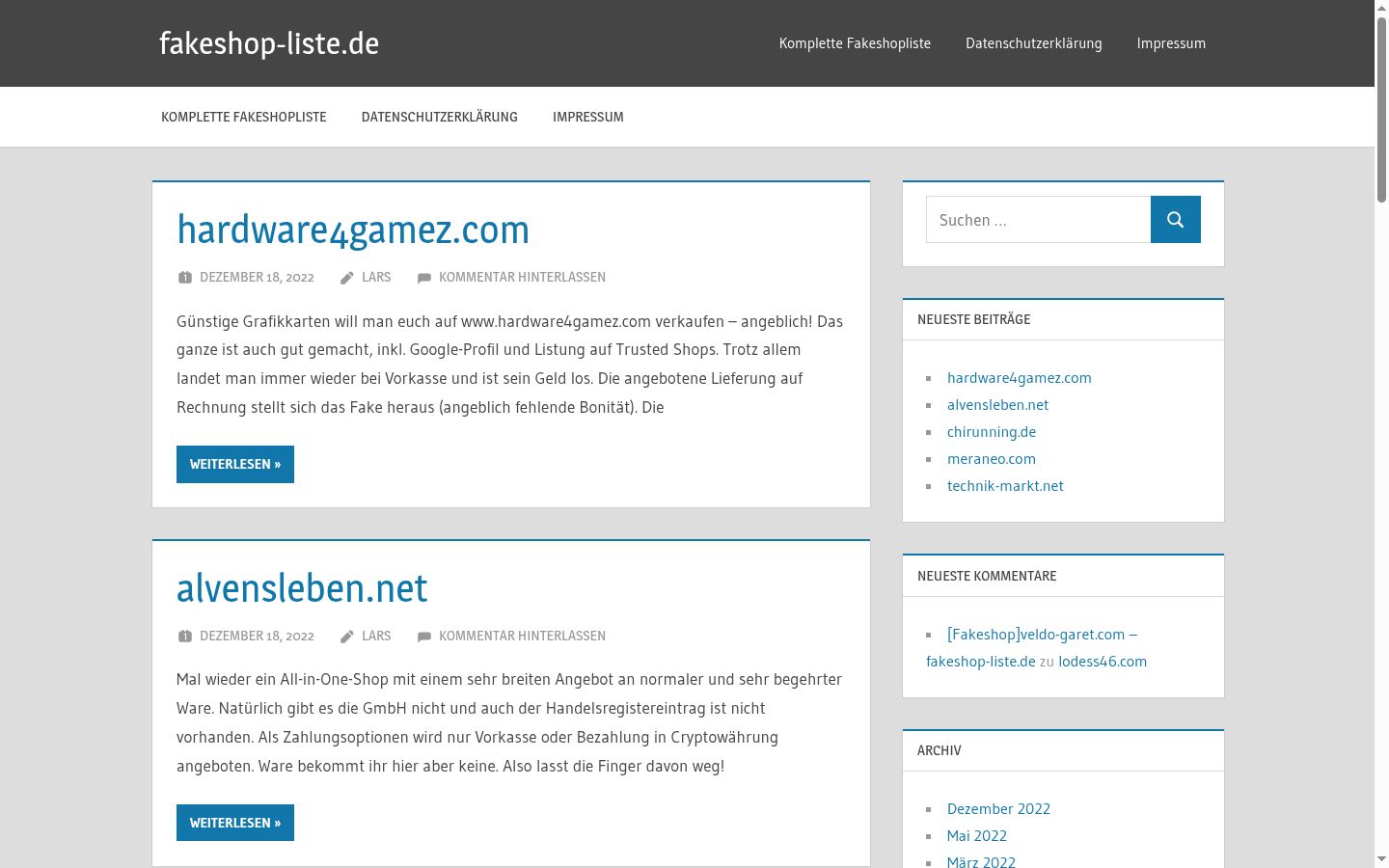Click Weiterlesen button under hardware4gamez.com
This screenshot has height=868, width=1389.
(235, 464)
